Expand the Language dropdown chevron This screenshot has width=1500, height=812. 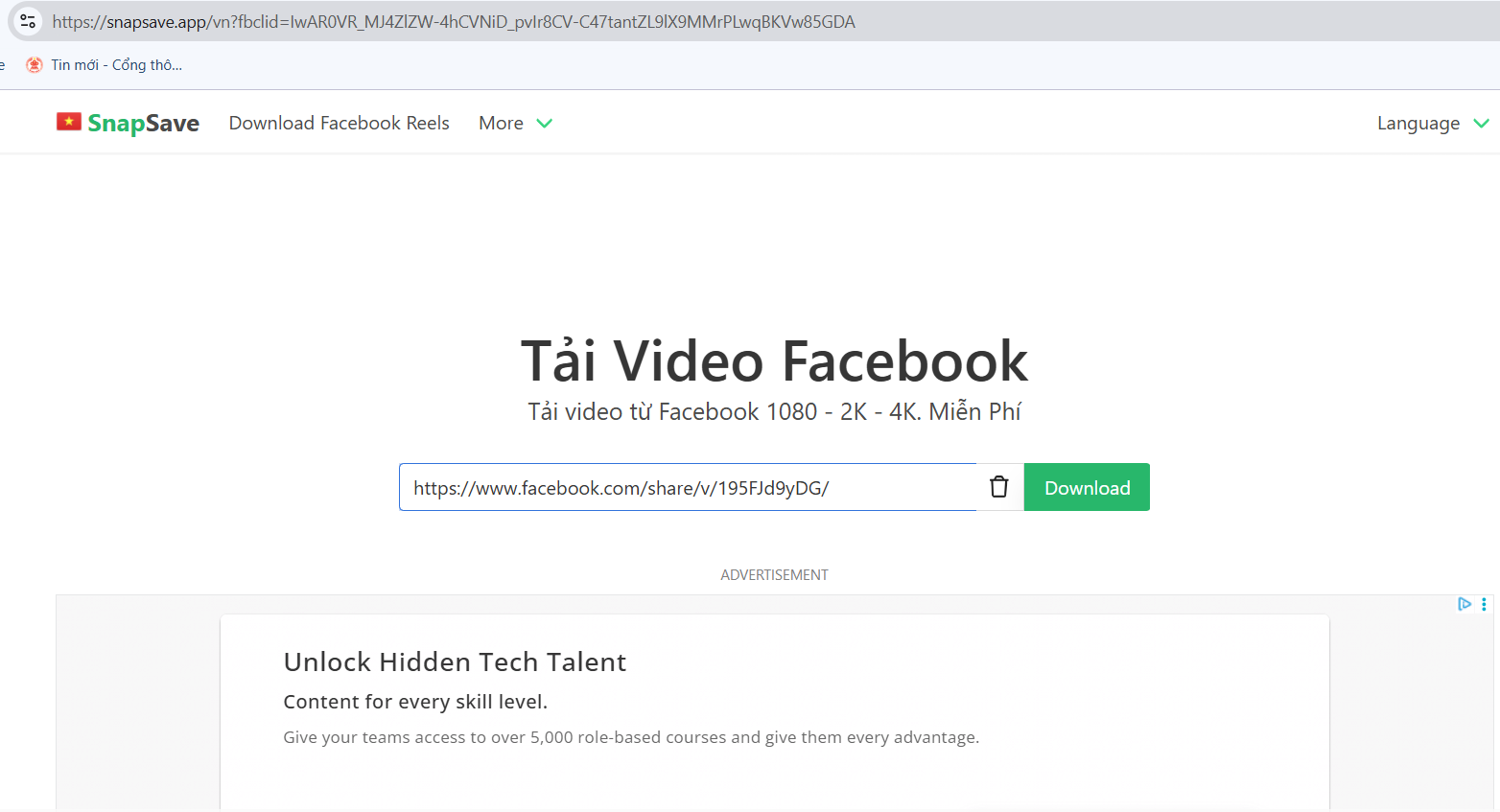[x=1481, y=124]
